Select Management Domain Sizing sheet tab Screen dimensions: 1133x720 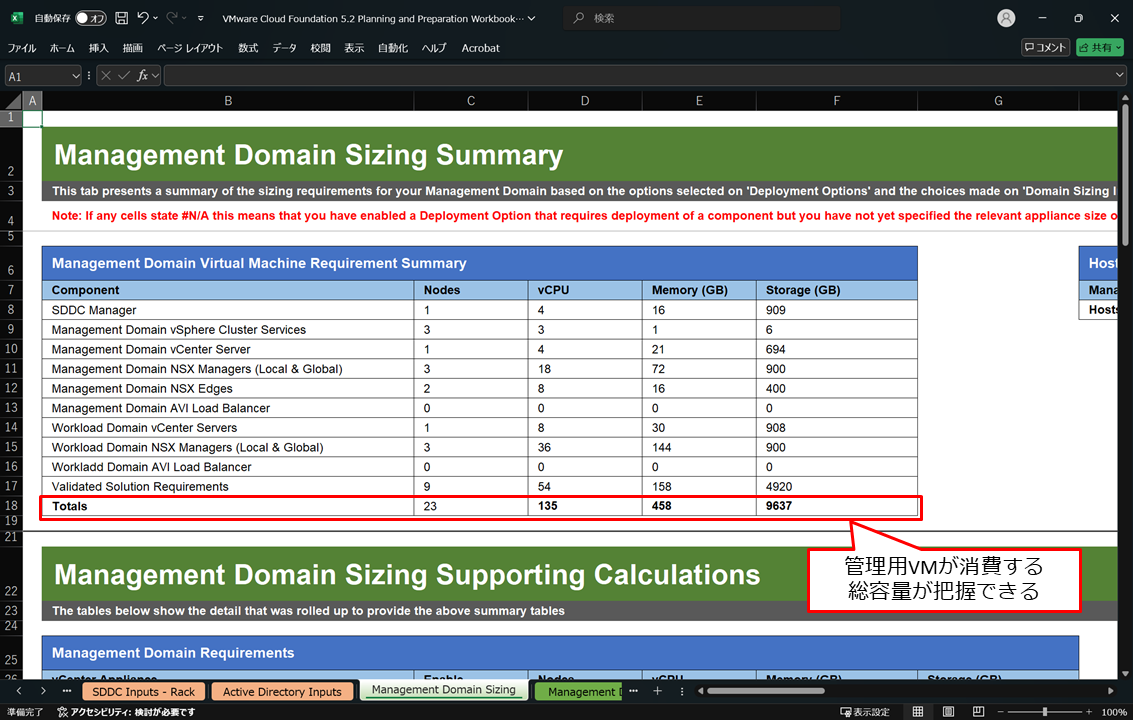pos(444,690)
